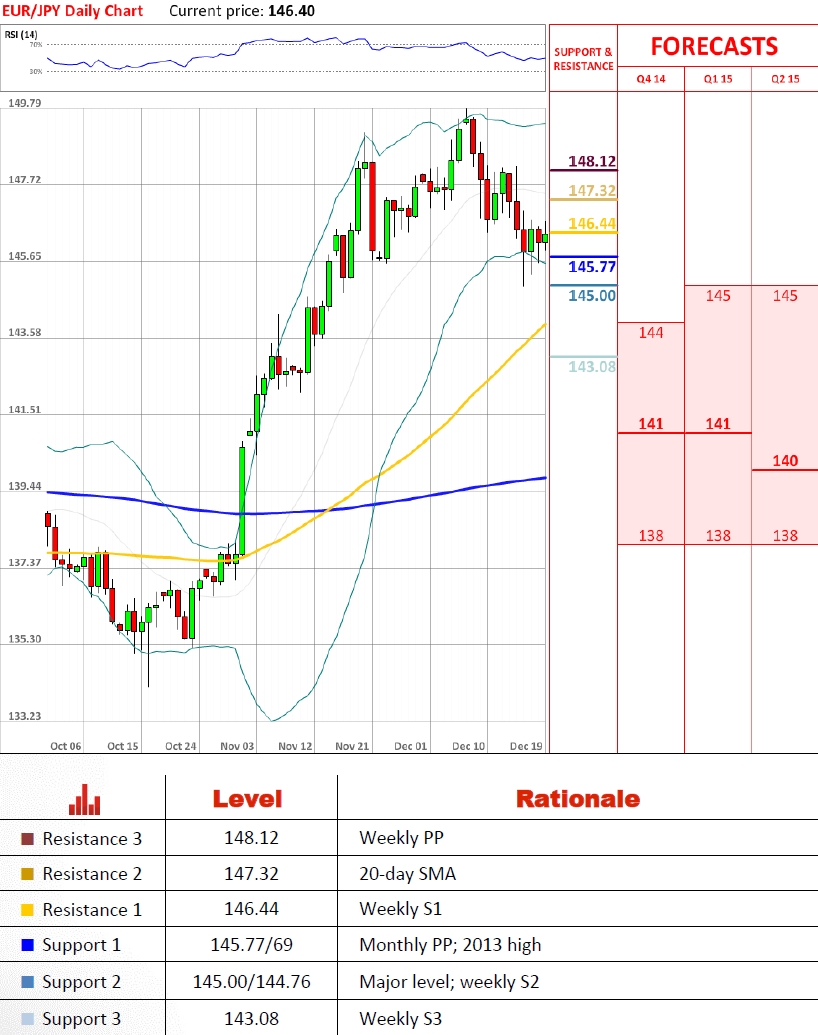818x1035 pixels.
Task: Click the Q2 15 bold forecast 140
Action: (x=785, y=461)
